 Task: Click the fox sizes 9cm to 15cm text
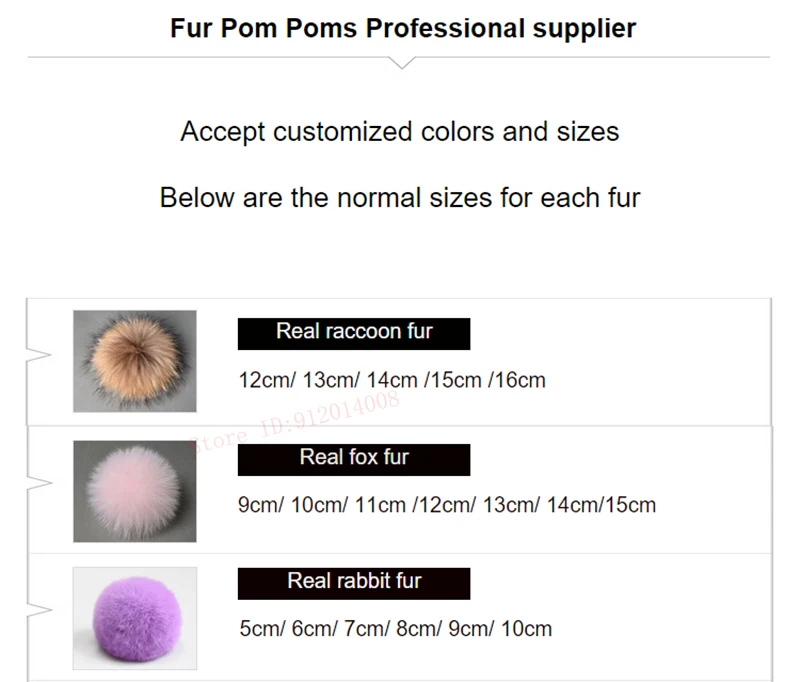(x=446, y=505)
